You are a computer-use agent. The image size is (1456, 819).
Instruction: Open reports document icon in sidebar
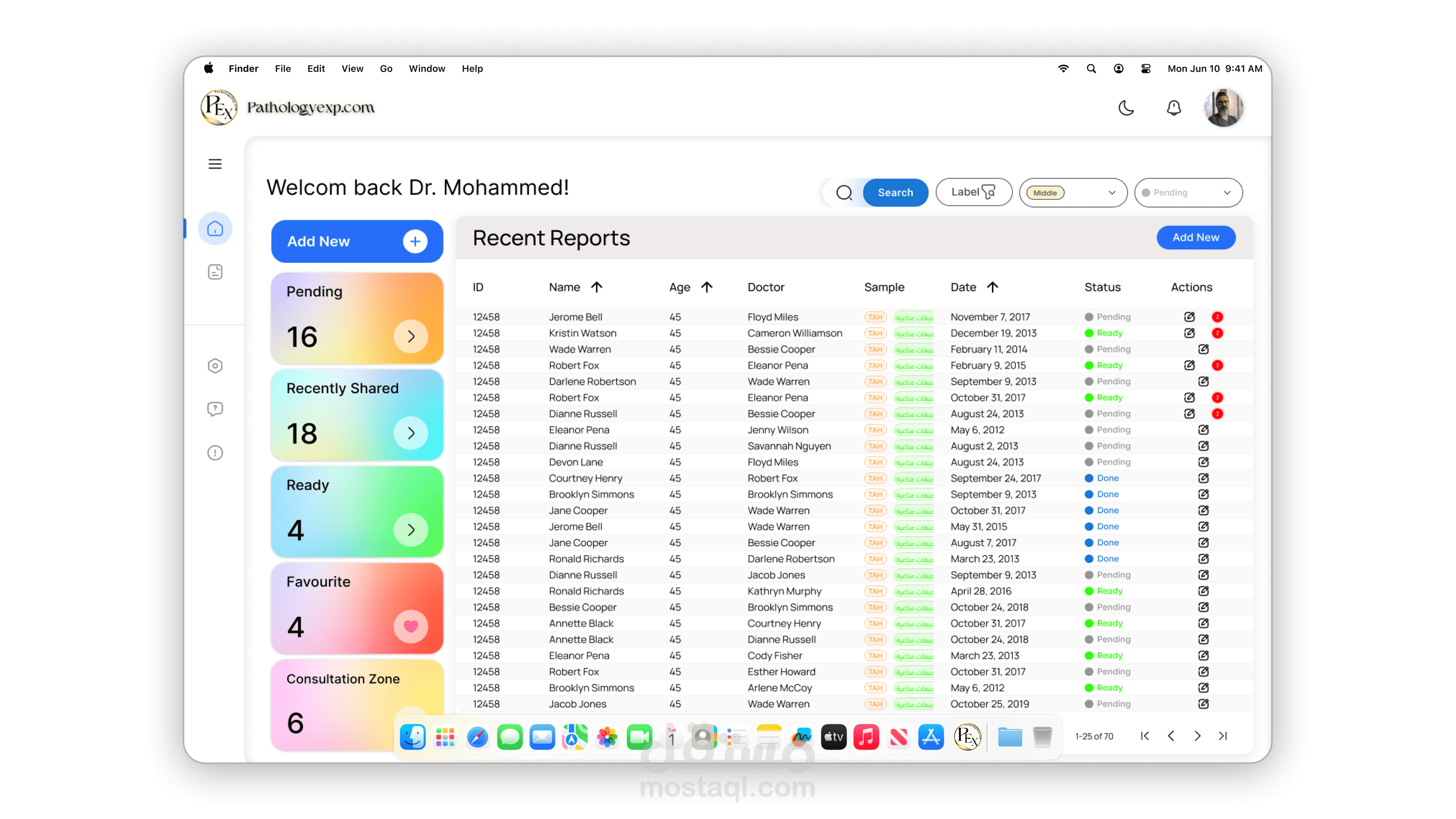click(x=215, y=272)
